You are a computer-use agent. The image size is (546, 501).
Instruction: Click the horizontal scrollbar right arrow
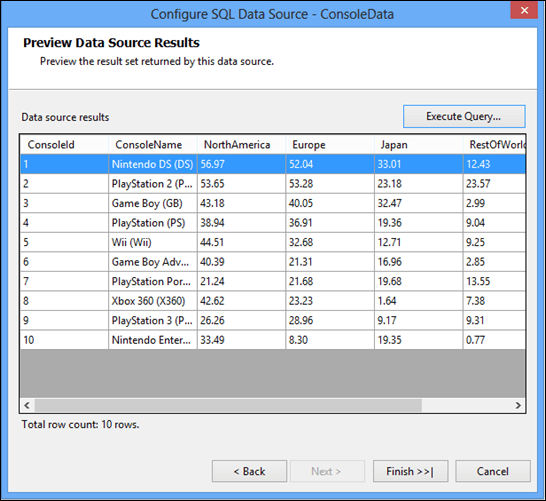(518, 405)
